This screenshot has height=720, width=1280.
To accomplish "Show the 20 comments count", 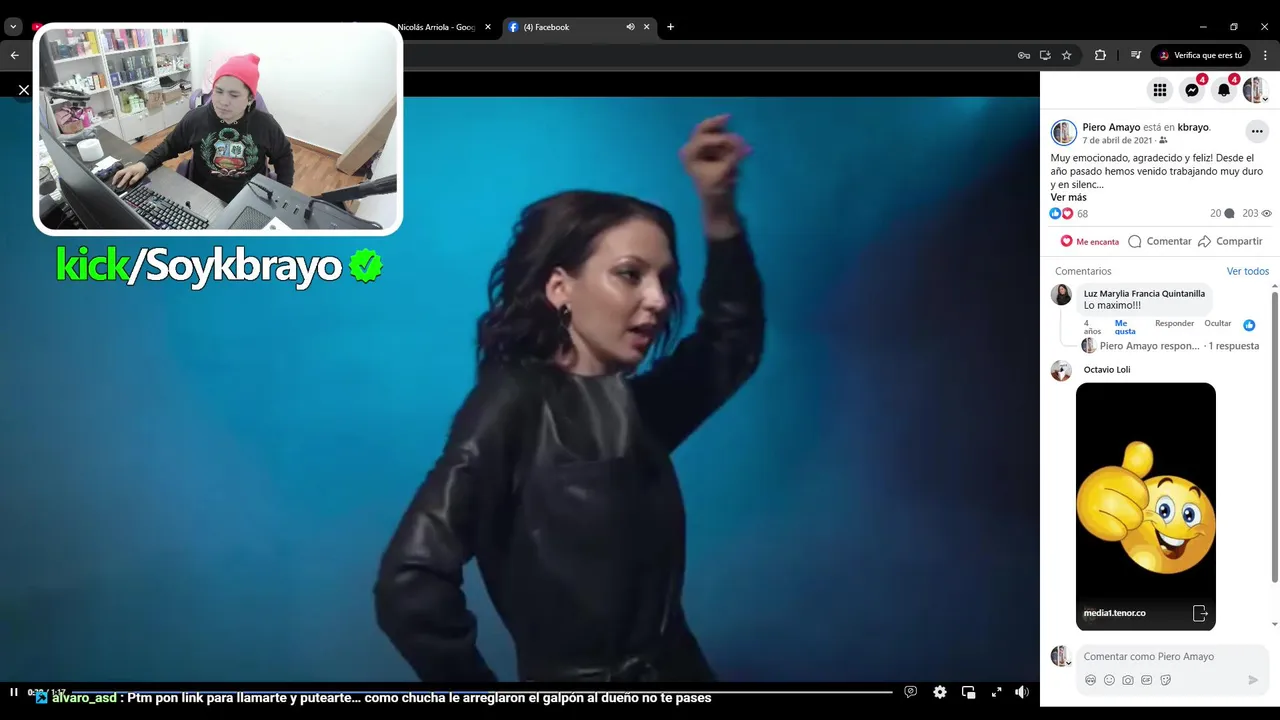I will coord(1222,214).
